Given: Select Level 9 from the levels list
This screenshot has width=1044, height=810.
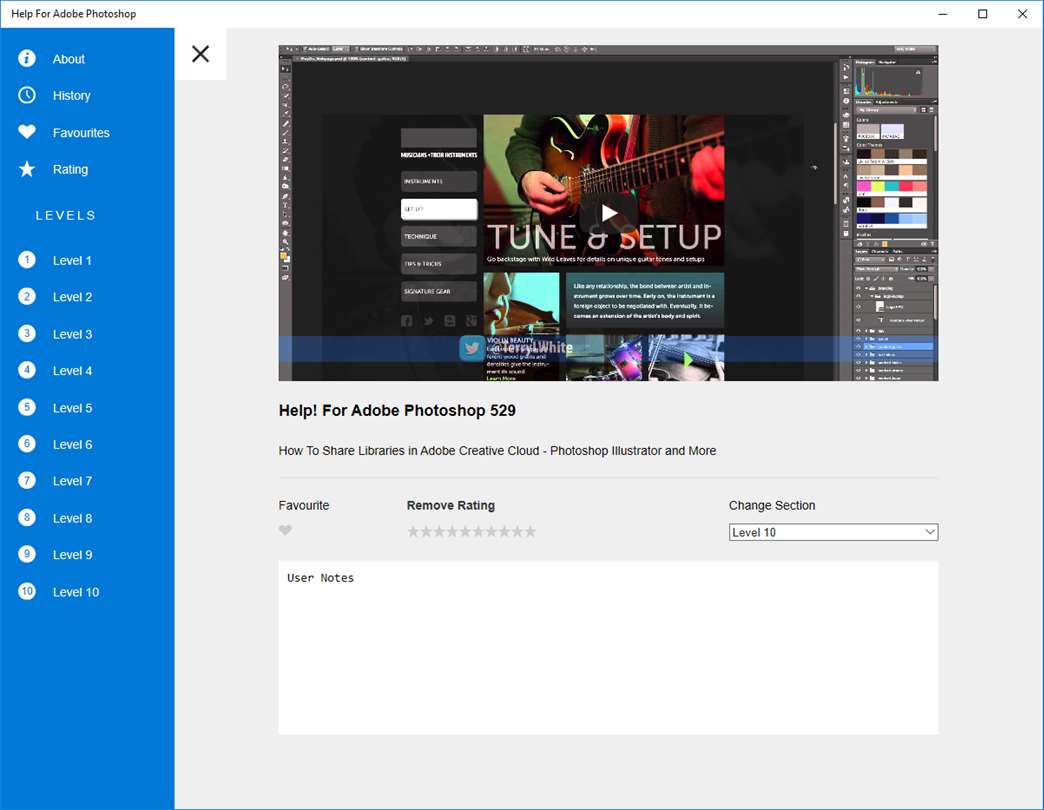Looking at the screenshot, I should pyautogui.click(x=72, y=555).
